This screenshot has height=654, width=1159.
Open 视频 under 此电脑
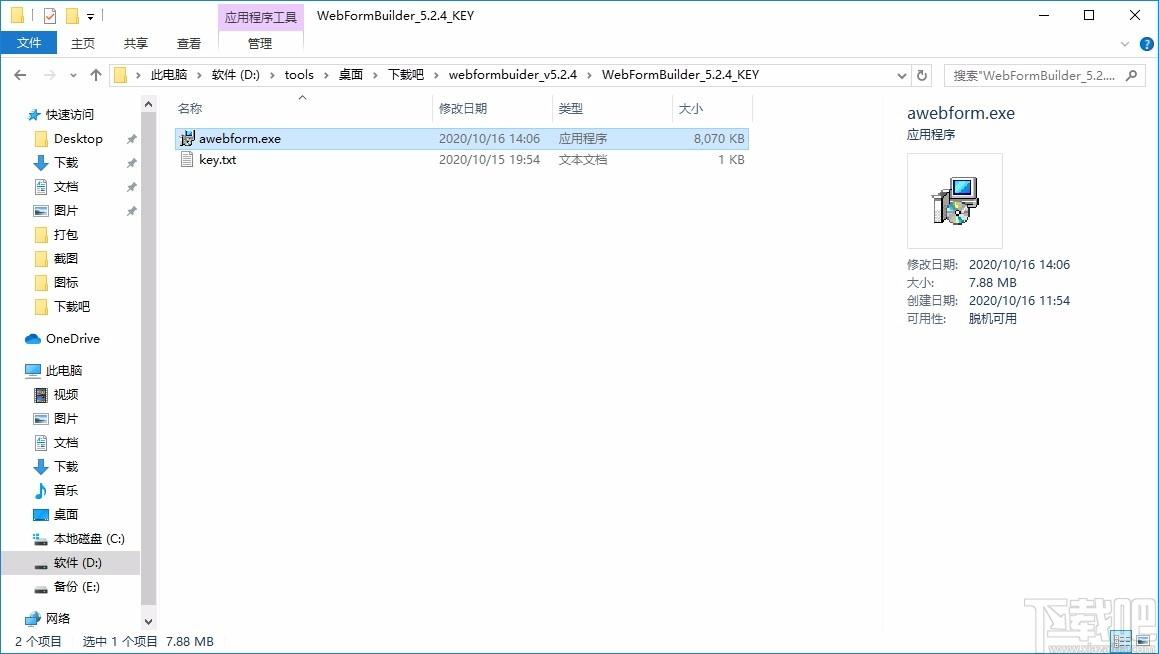(x=65, y=395)
